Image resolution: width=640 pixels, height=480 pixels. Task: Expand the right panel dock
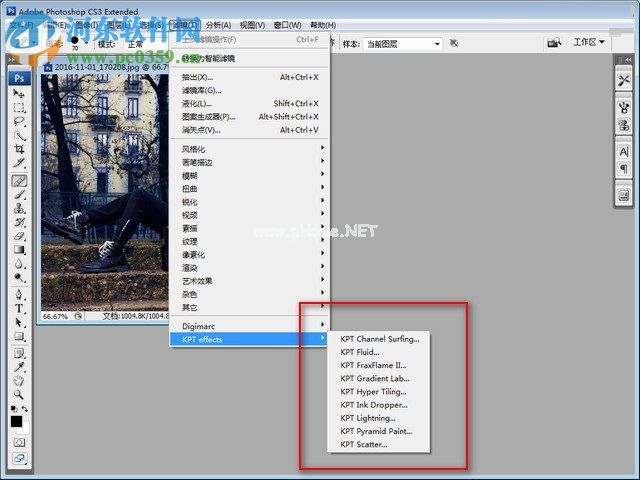[628, 60]
